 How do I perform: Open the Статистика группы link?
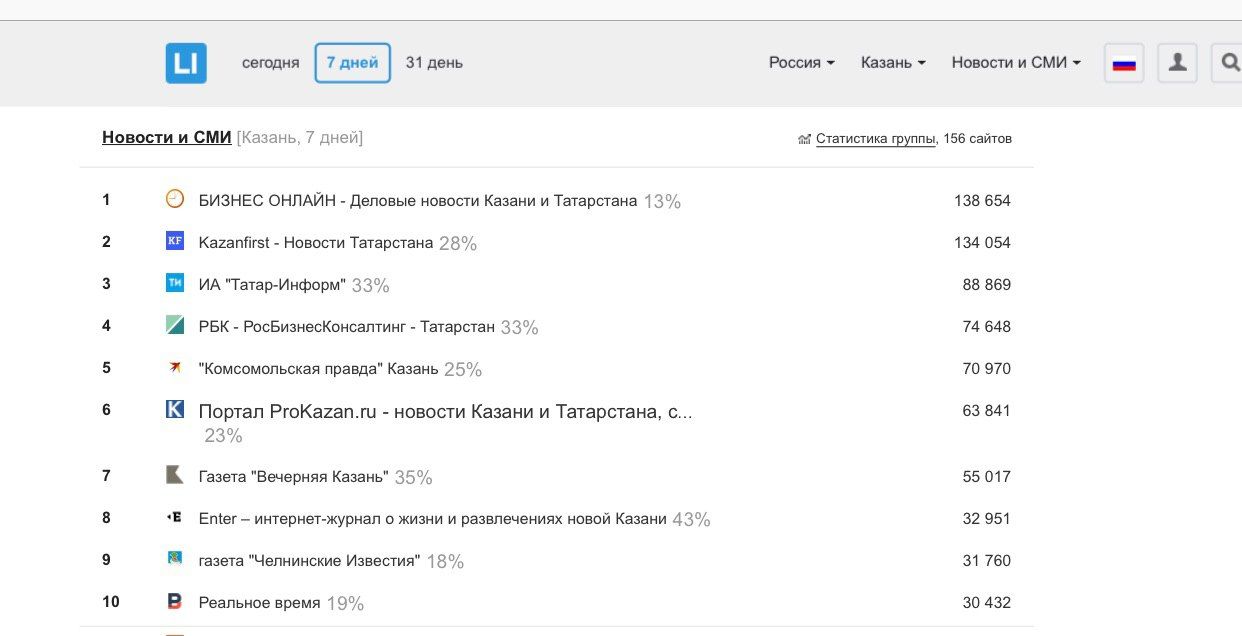pyautogui.click(x=876, y=139)
